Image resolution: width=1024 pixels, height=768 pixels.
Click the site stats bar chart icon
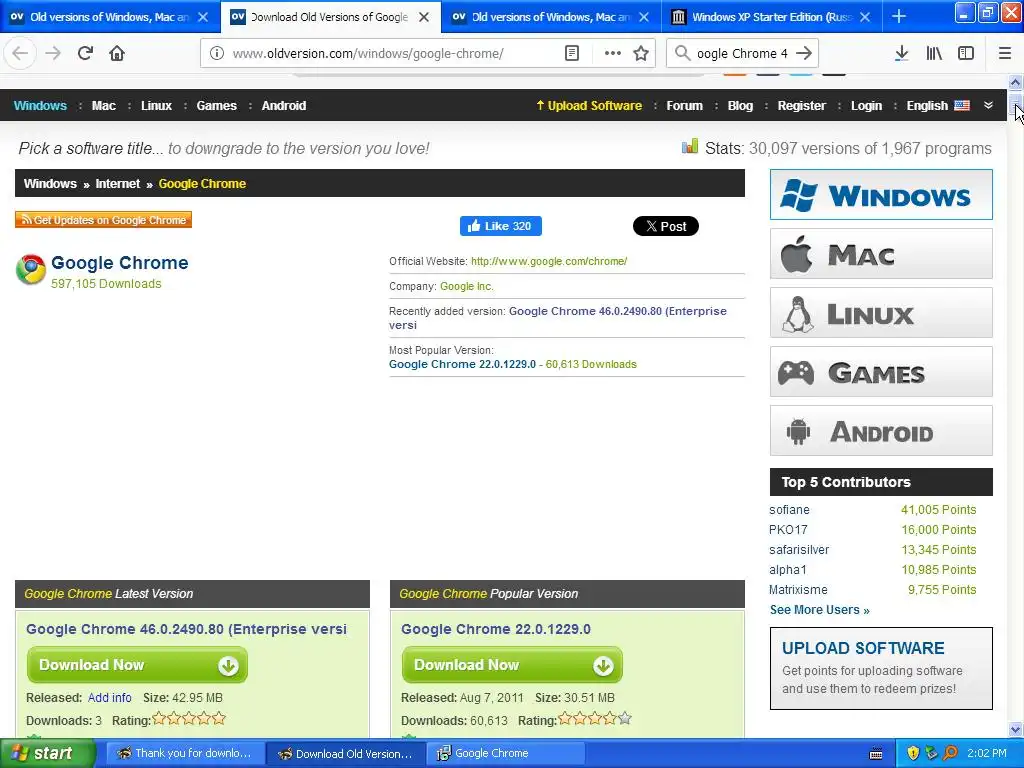click(690, 146)
